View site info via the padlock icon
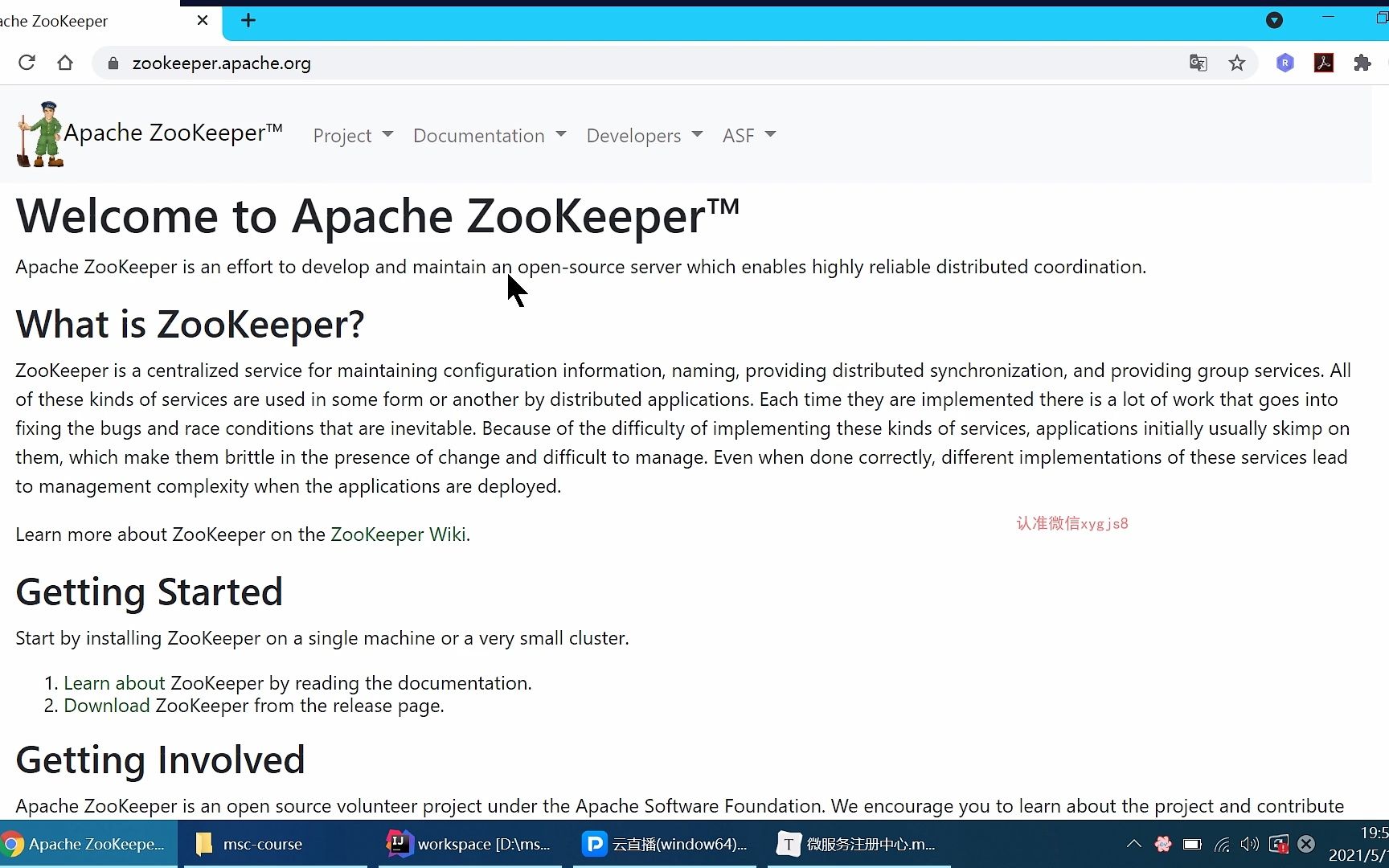Viewport: 1389px width, 868px height. [x=113, y=63]
